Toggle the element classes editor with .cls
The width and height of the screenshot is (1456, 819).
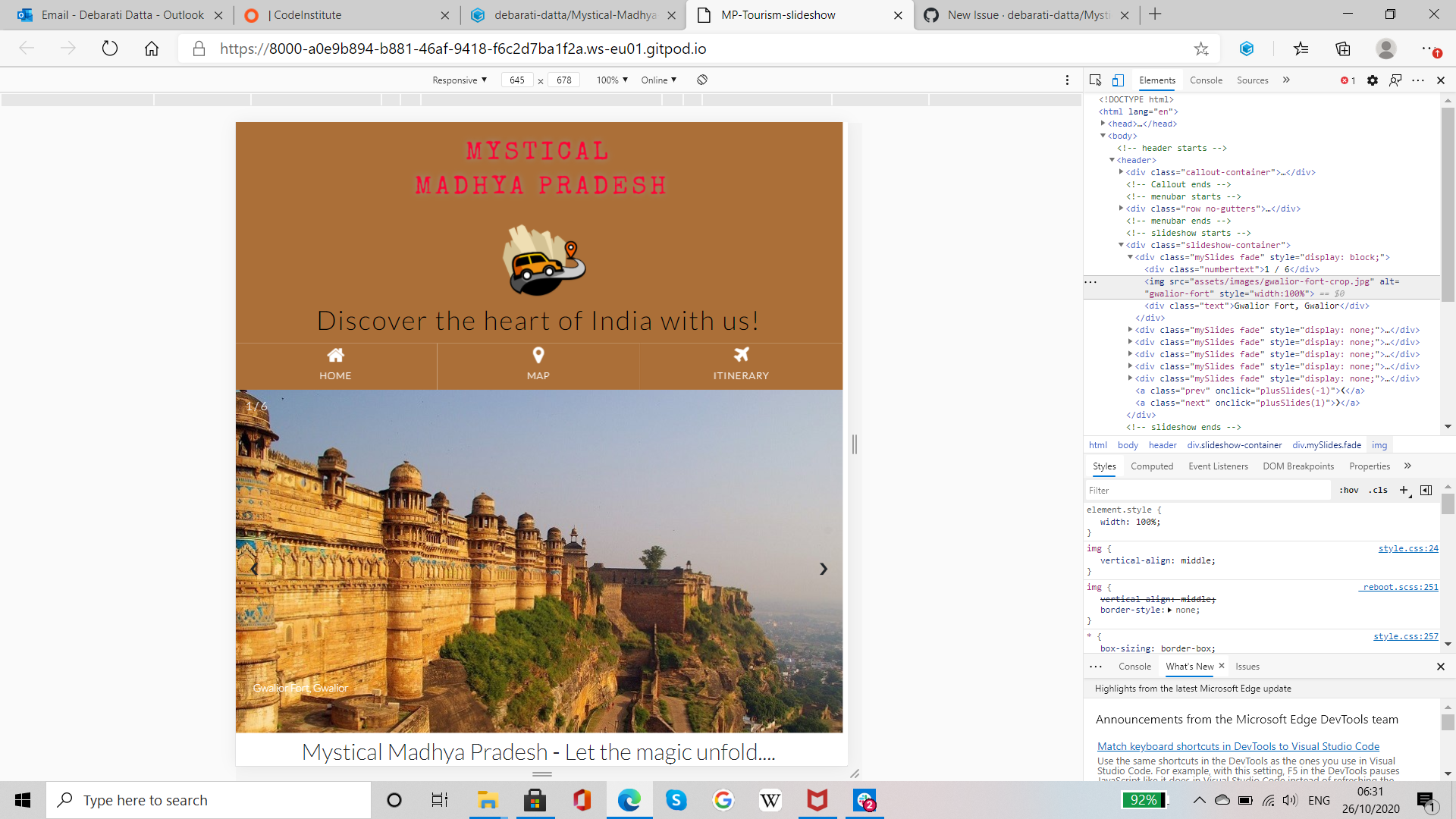tap(1376, 490)
